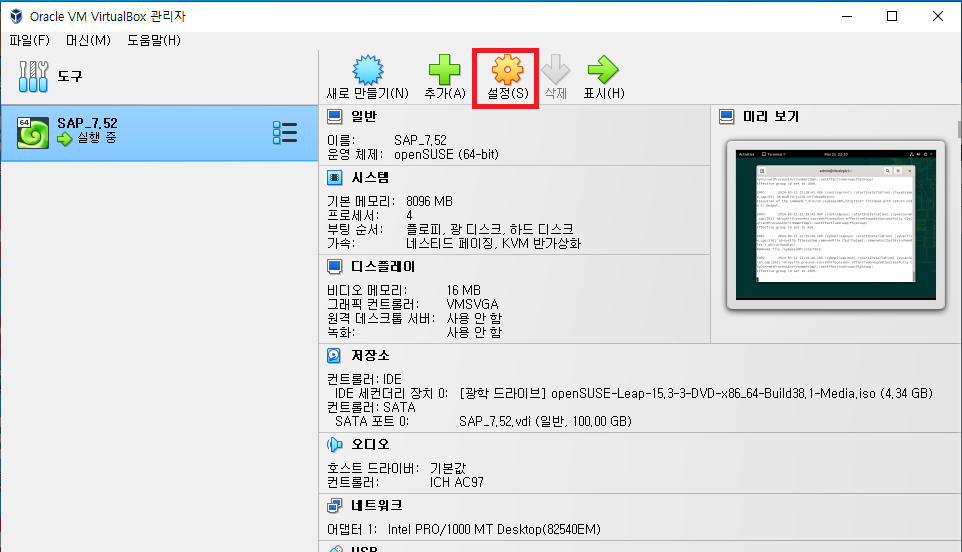Click the SAP_7.52 openSUSE VM icon
The height and width of the screenshot is (552, 962).
coord(33,132)
